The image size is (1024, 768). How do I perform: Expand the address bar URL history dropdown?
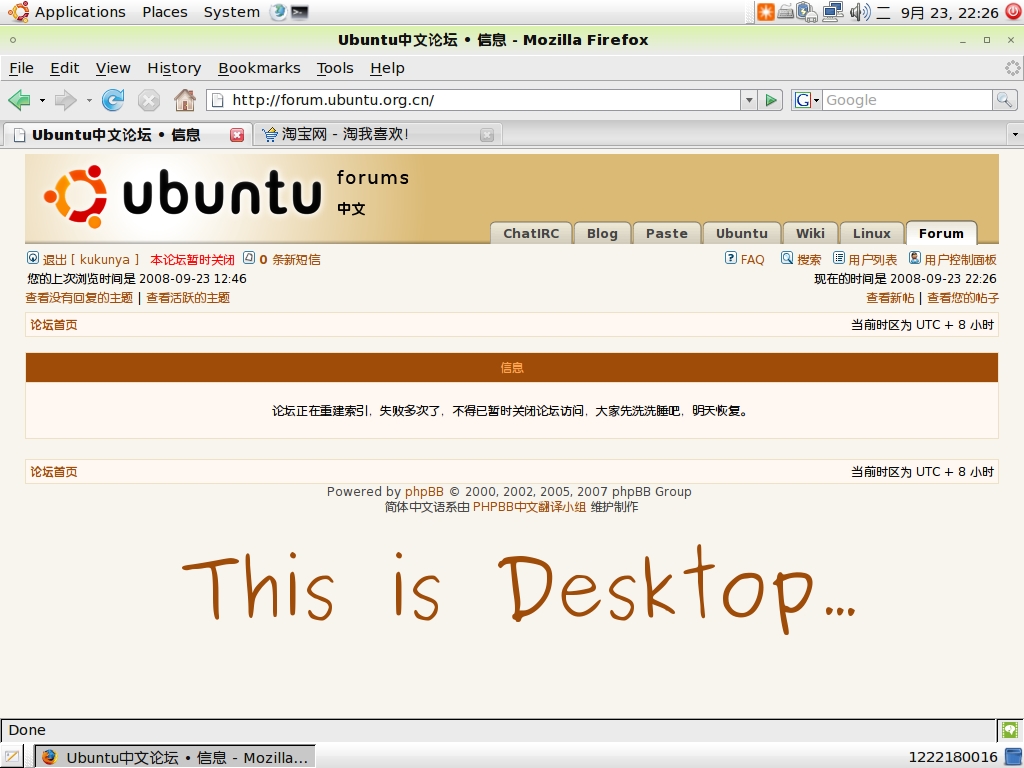click(749, 100)
